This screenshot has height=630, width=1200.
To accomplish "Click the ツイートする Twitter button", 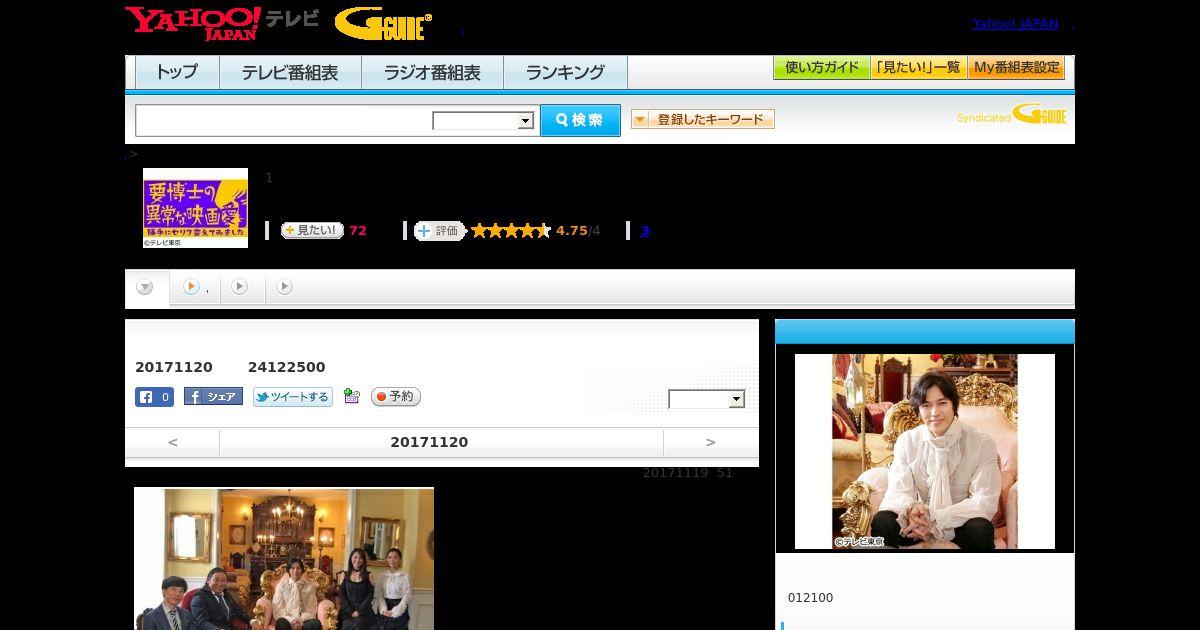I will 292,397.
